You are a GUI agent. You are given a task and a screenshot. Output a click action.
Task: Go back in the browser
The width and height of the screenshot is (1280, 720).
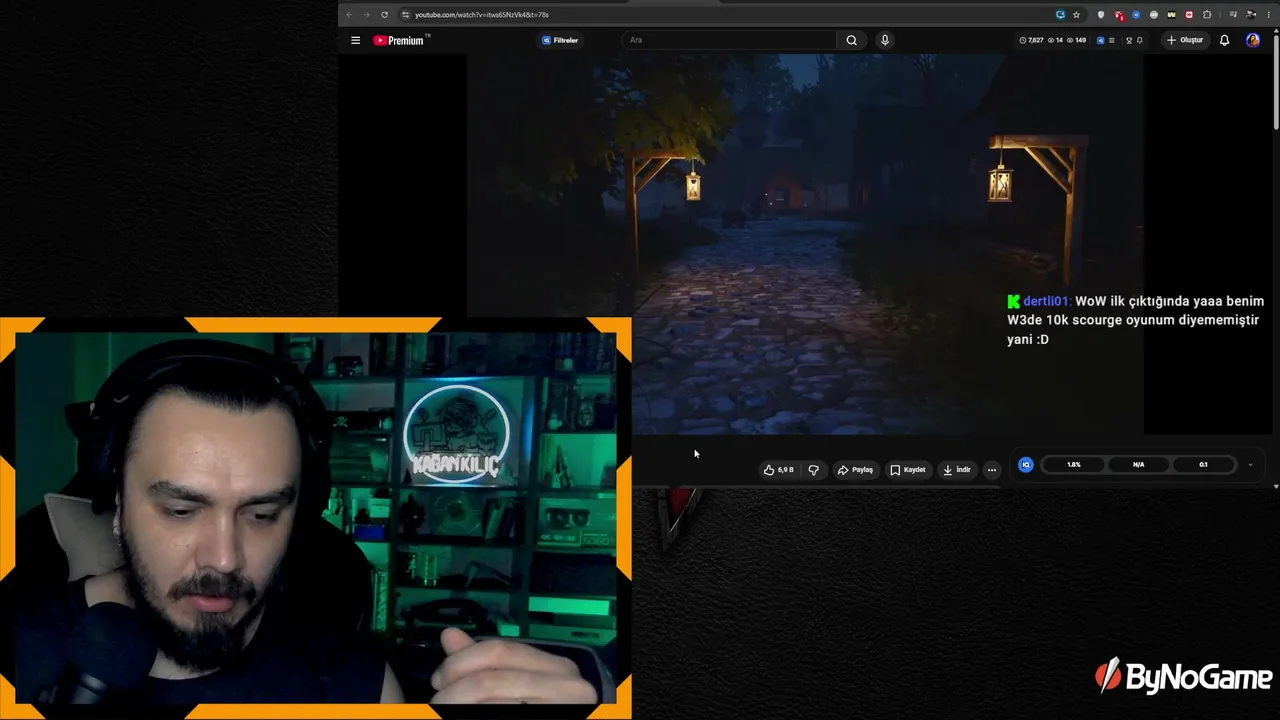[349, 15]
